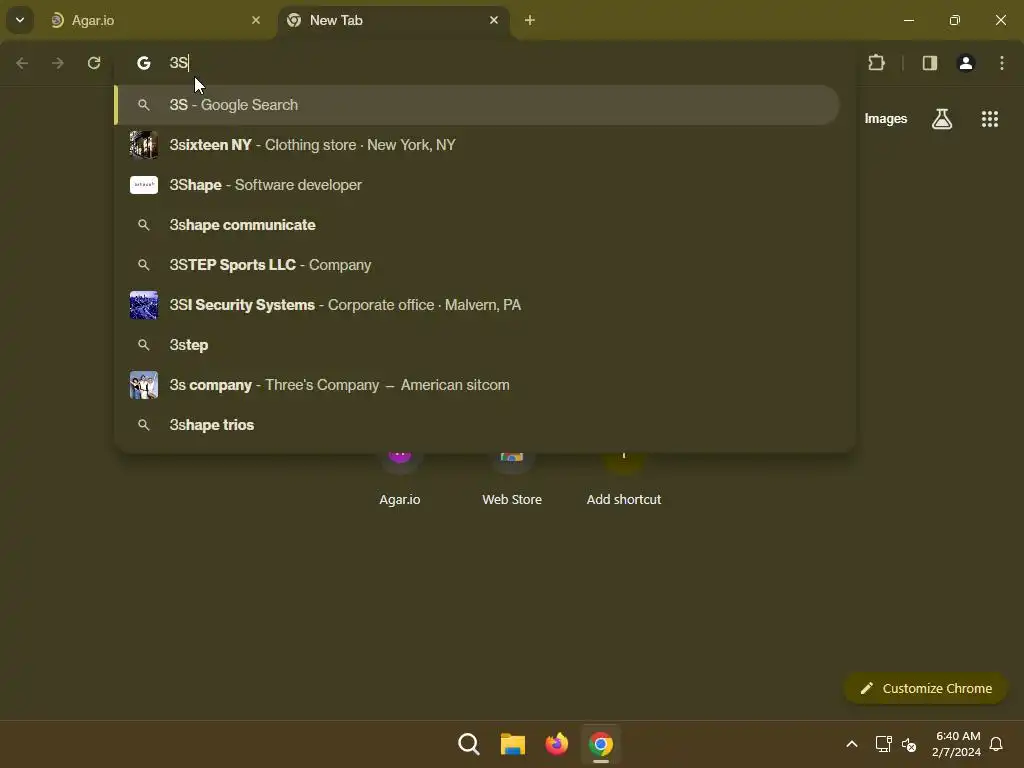Show hidden system tray icons
This screenshot has width=1024, height=768.
click(852, 744)
